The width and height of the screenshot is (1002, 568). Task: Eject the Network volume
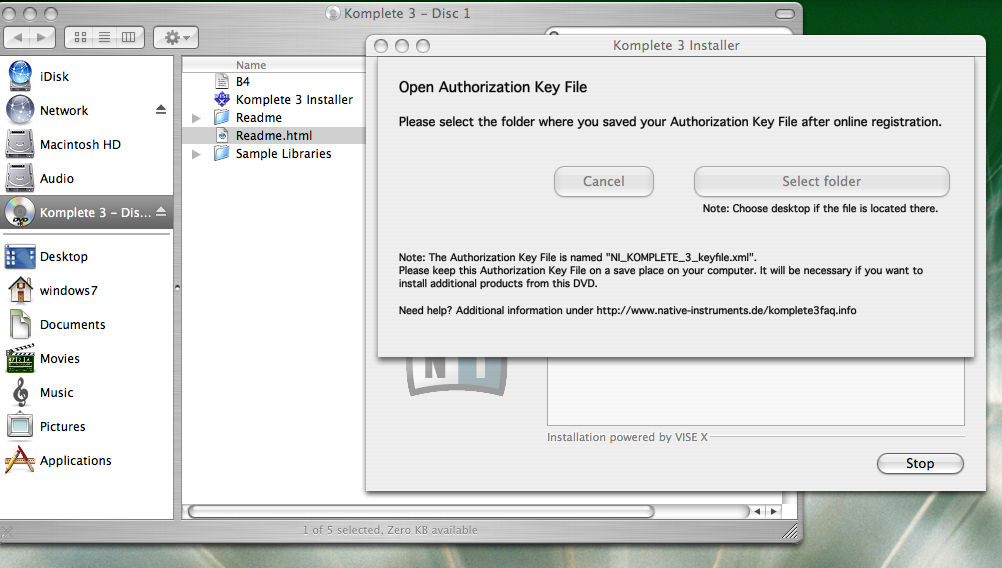pos(160,110)
